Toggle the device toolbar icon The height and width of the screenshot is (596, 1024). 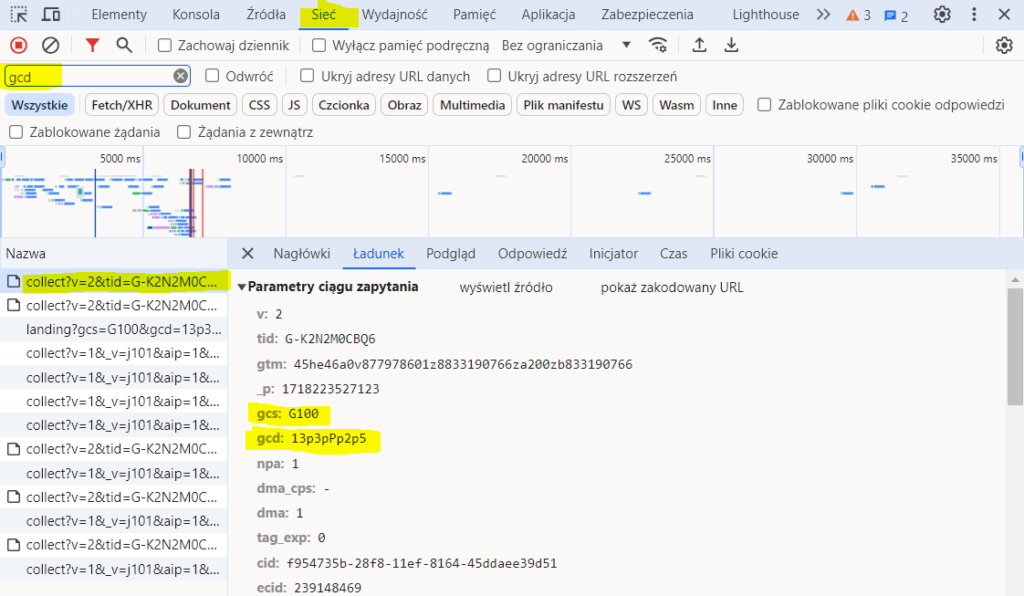click(x=51, y=14)
